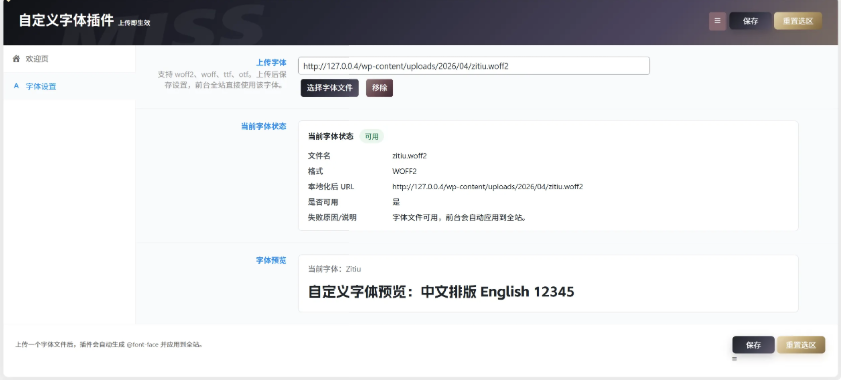
Task: Click the file name value zitiu.woff2
Action: (x=410, y=156)
